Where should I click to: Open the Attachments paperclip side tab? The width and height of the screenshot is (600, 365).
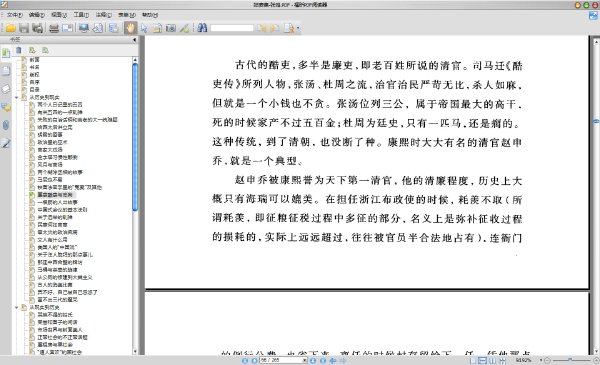click(x=6, y=125)
